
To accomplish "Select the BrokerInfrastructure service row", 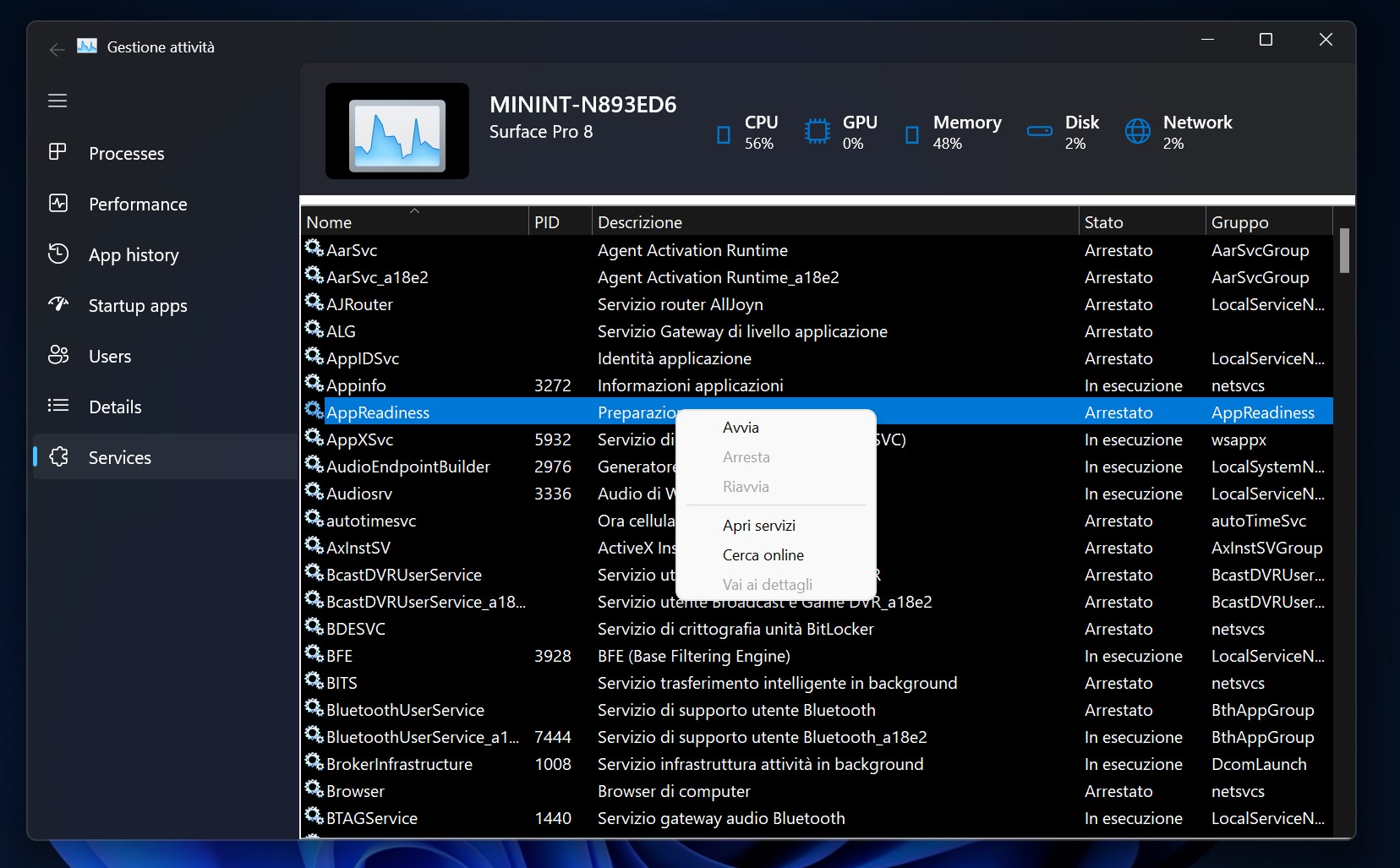I will [399, 764].
